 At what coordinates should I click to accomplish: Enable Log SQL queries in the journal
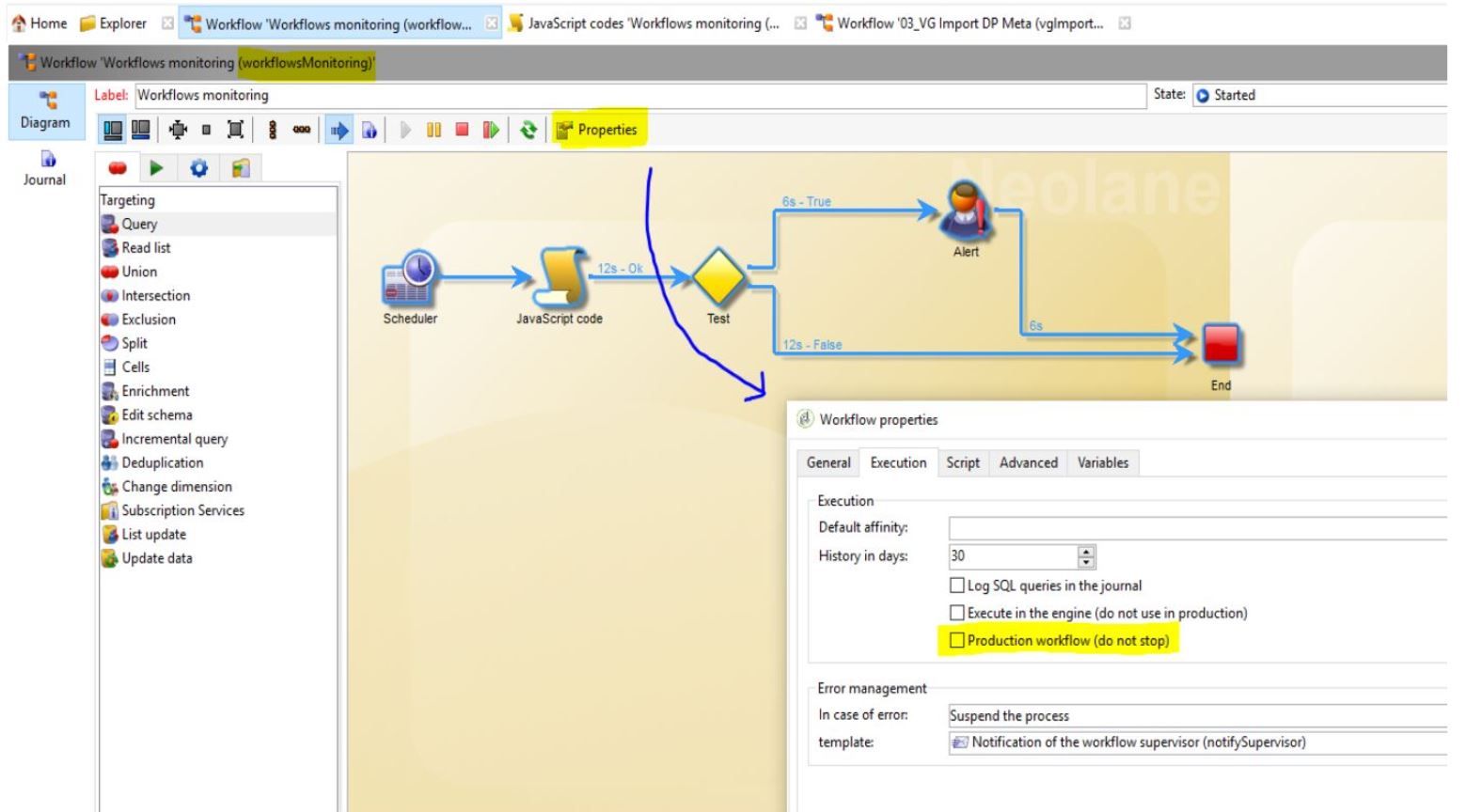(957, 586)
